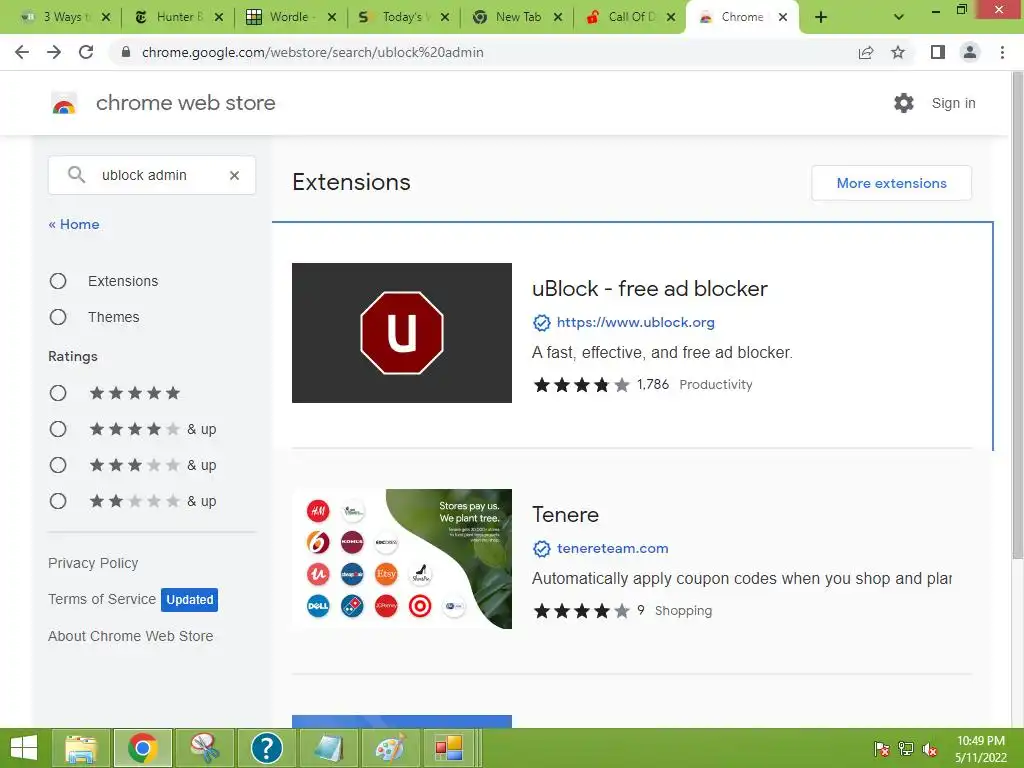Filter by five star rating

58,393
